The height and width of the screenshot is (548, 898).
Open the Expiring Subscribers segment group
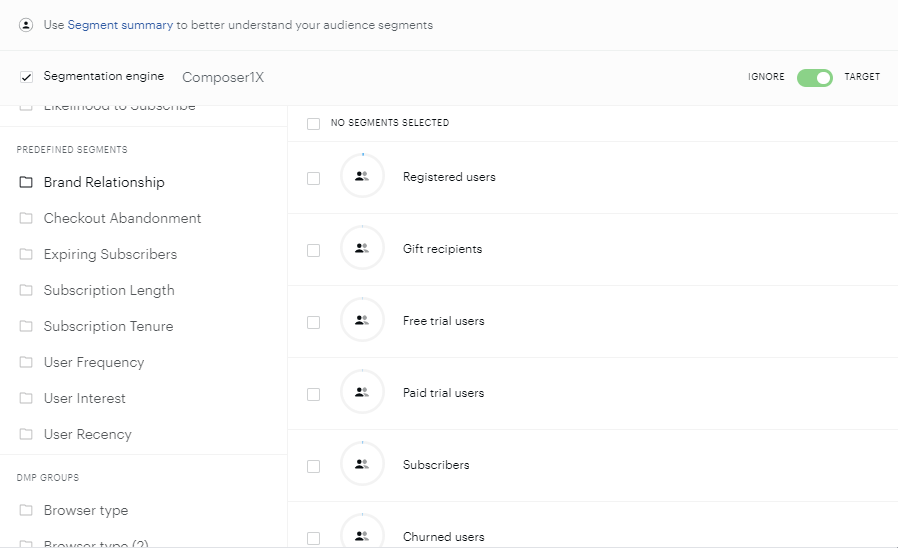[x=111, y=254]
